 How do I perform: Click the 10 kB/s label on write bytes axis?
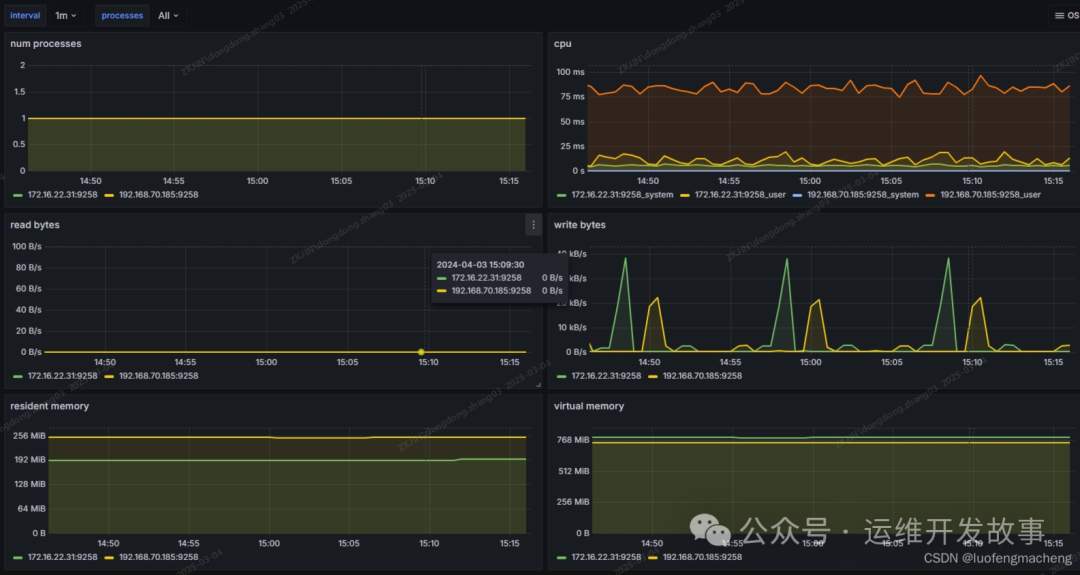point(572,327)
